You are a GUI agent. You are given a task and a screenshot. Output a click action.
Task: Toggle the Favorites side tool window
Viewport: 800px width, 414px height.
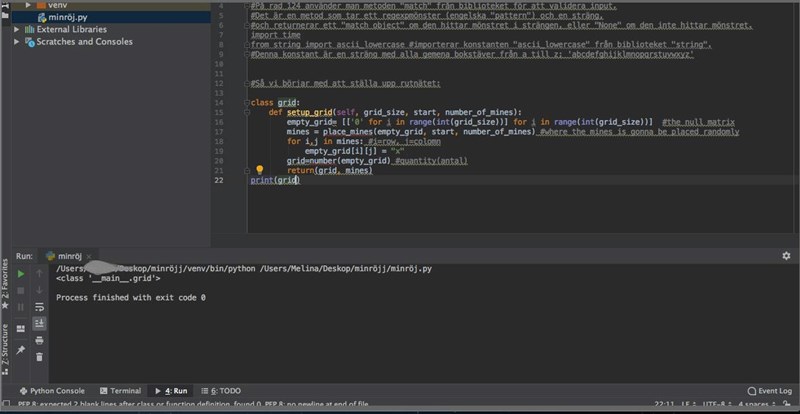(5, 281)
